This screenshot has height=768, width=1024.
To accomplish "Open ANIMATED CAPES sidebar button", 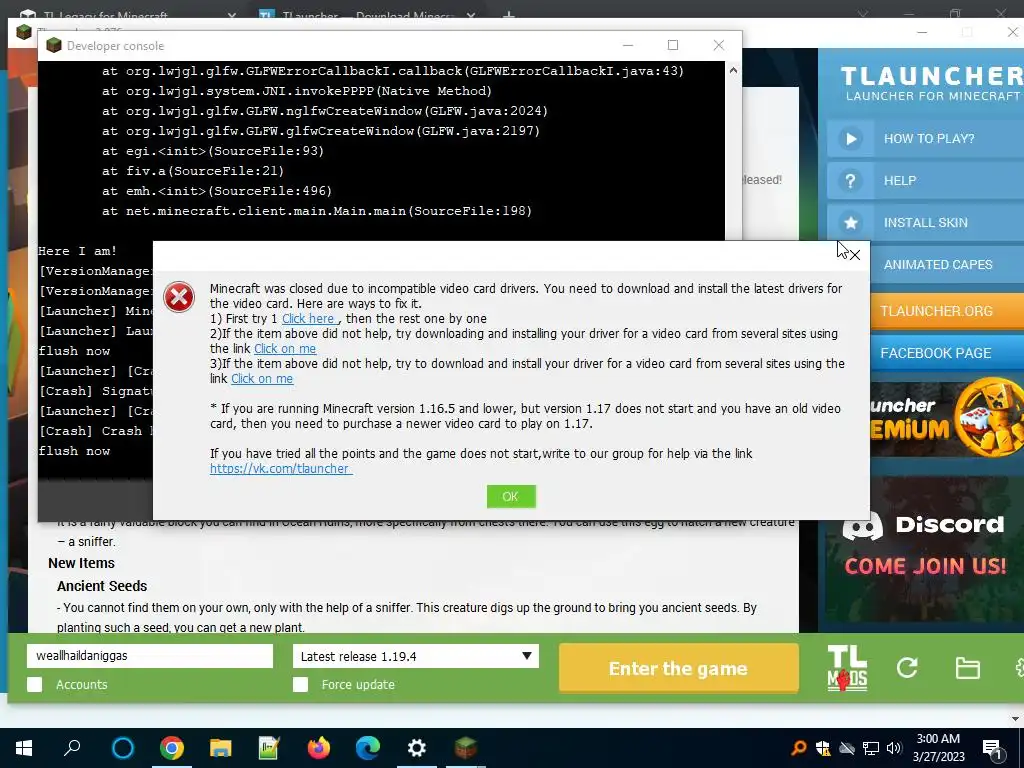I will (947, 264).
